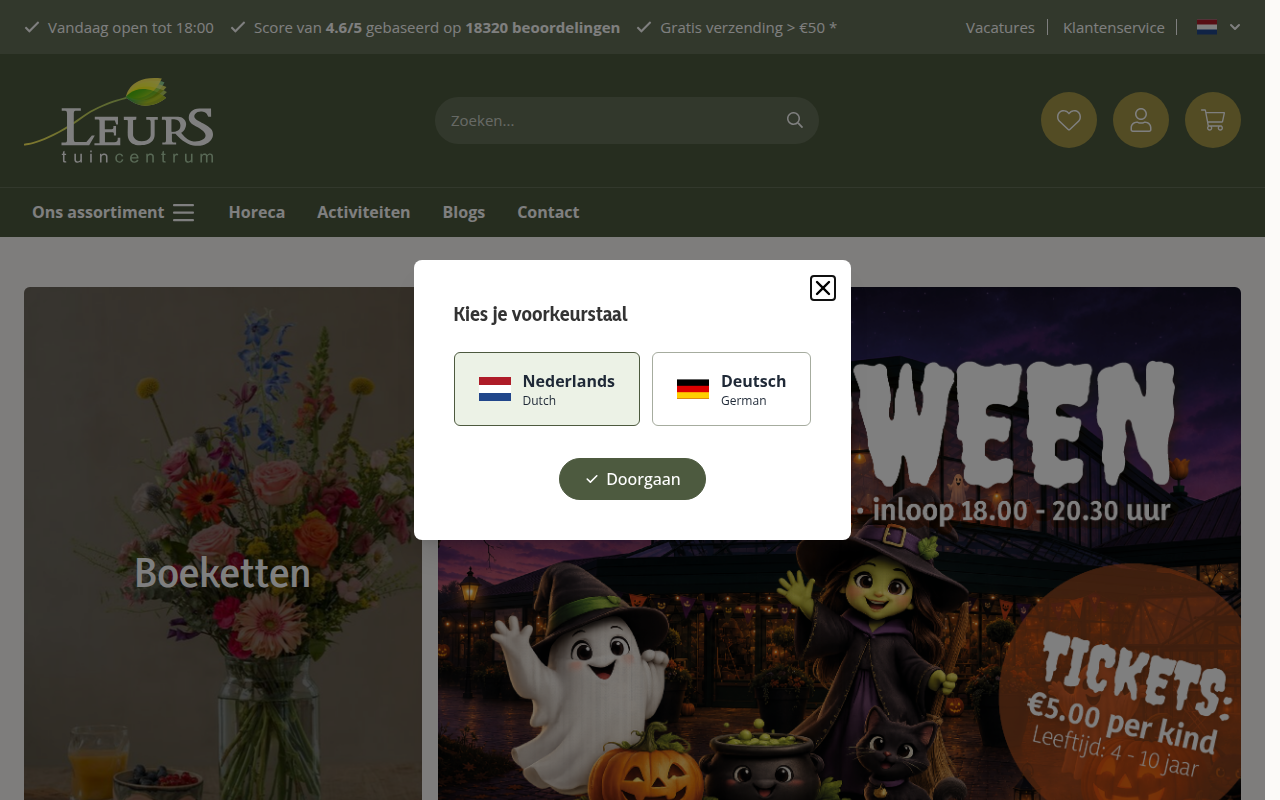Open the Halloween event banner
The image size is (1280, 800).
pos(839,544)
